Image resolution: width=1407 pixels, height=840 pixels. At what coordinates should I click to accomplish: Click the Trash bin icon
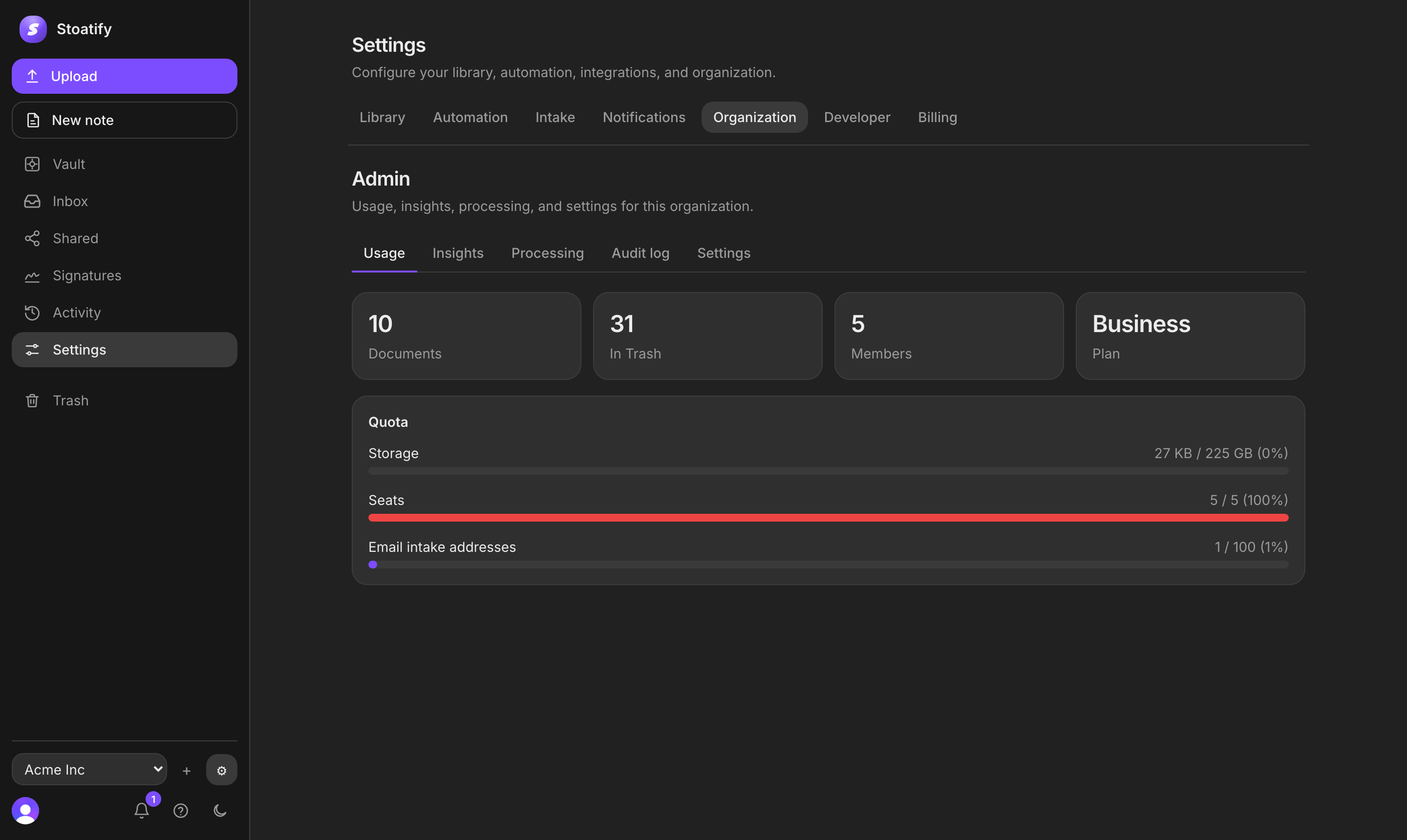[32, 400]
